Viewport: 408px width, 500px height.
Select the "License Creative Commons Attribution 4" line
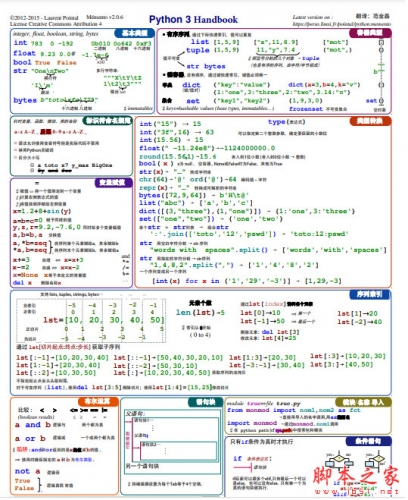56,24
